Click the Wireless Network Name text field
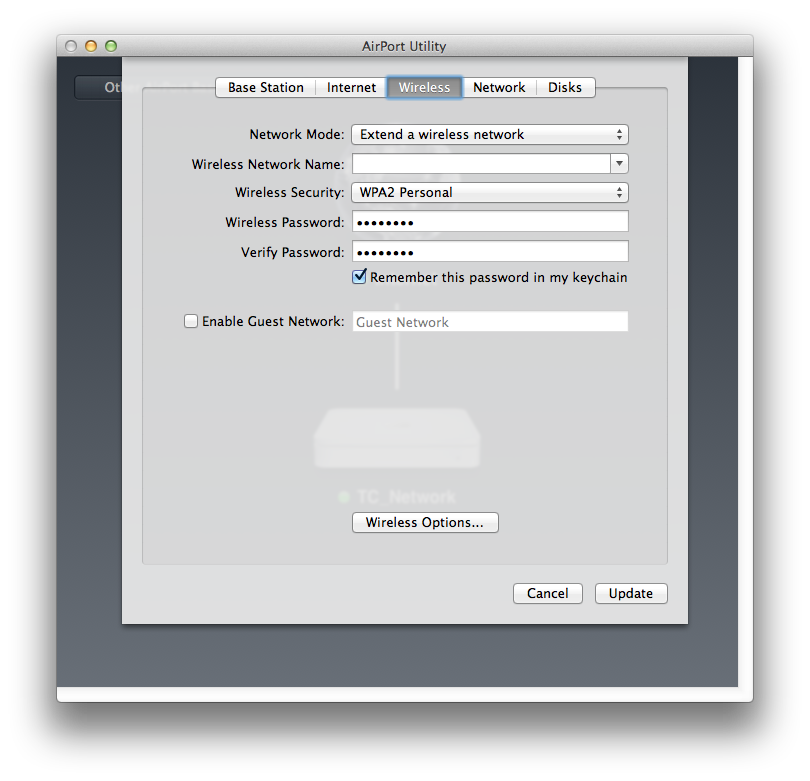 (x=481, y=164)
